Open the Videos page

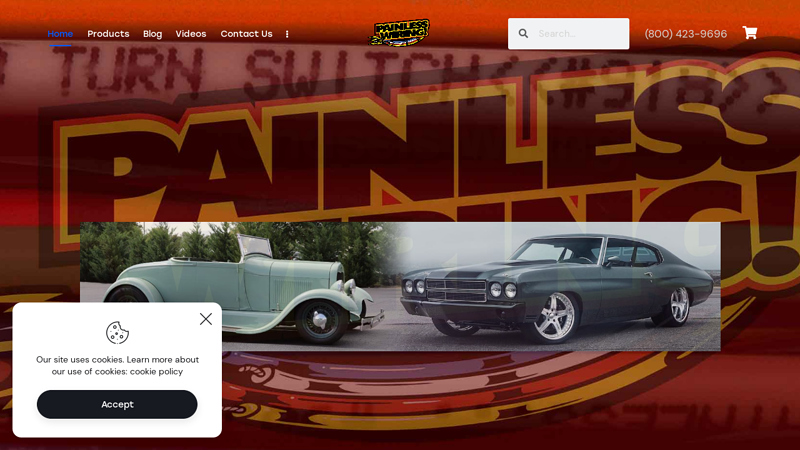pyautogui.click(x=191, y=34)
